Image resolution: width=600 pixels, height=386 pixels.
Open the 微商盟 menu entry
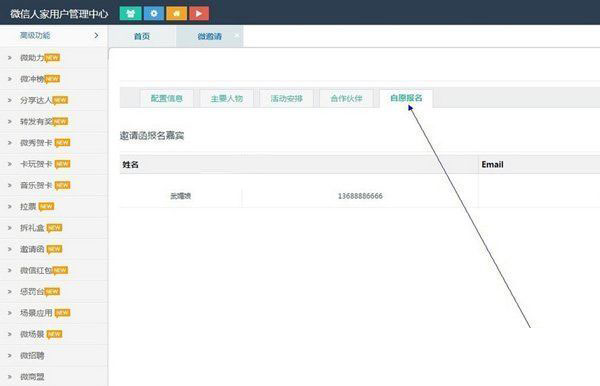click(54, 377)
